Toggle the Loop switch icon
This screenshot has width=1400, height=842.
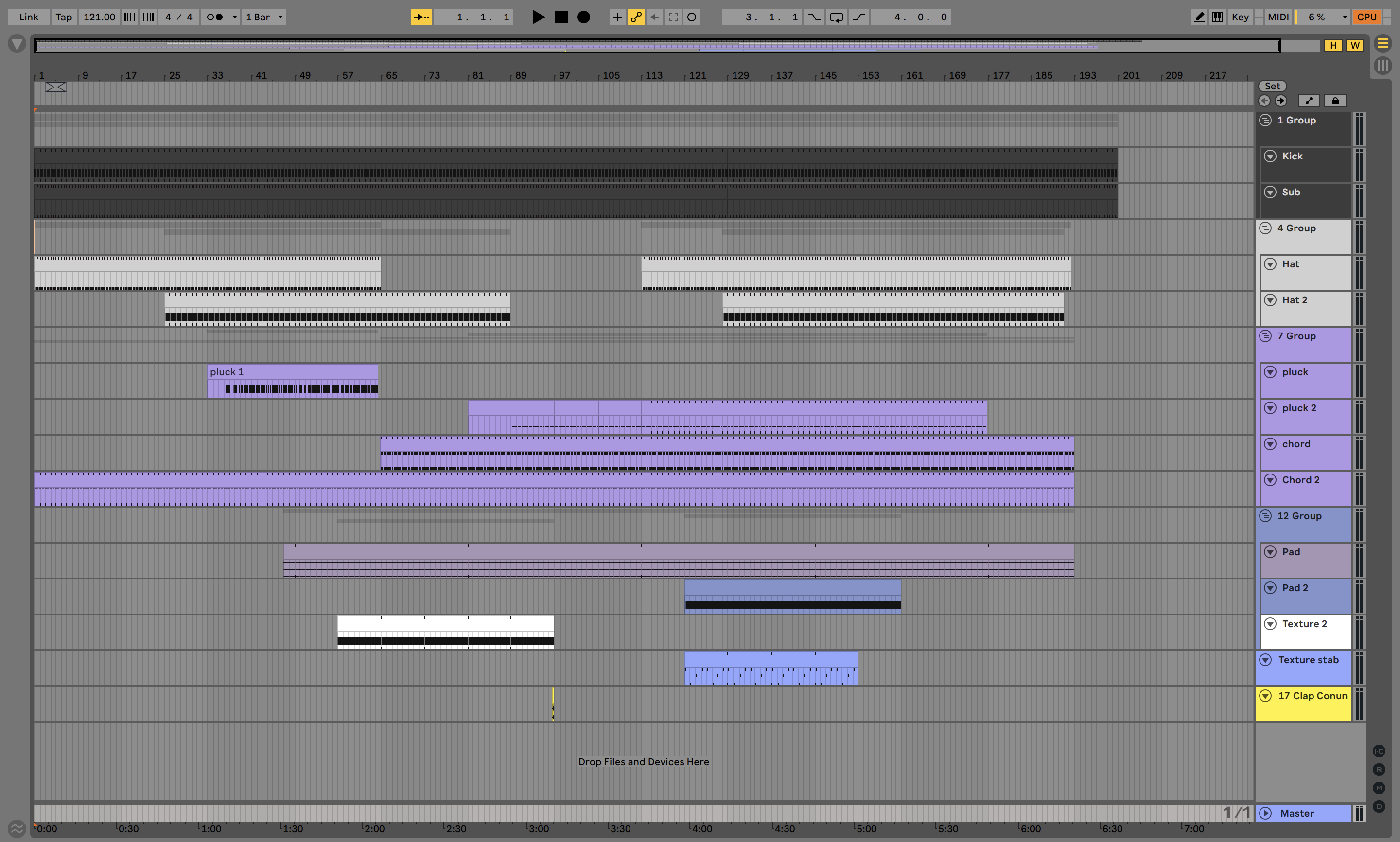pyautogui.click(x=836, y=17)
